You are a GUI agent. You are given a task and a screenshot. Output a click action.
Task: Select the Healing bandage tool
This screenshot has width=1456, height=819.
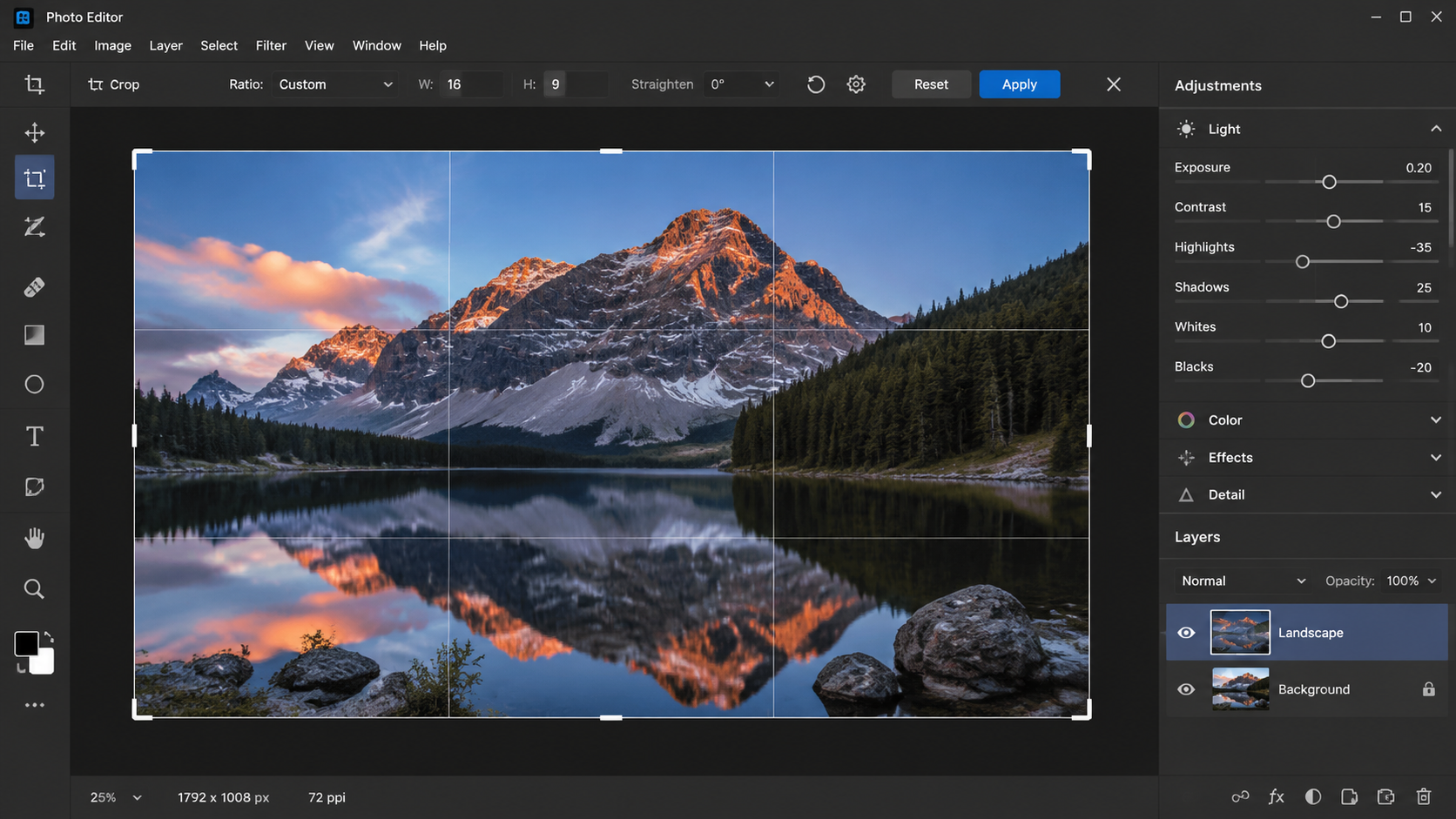click(x=34, y=287)
